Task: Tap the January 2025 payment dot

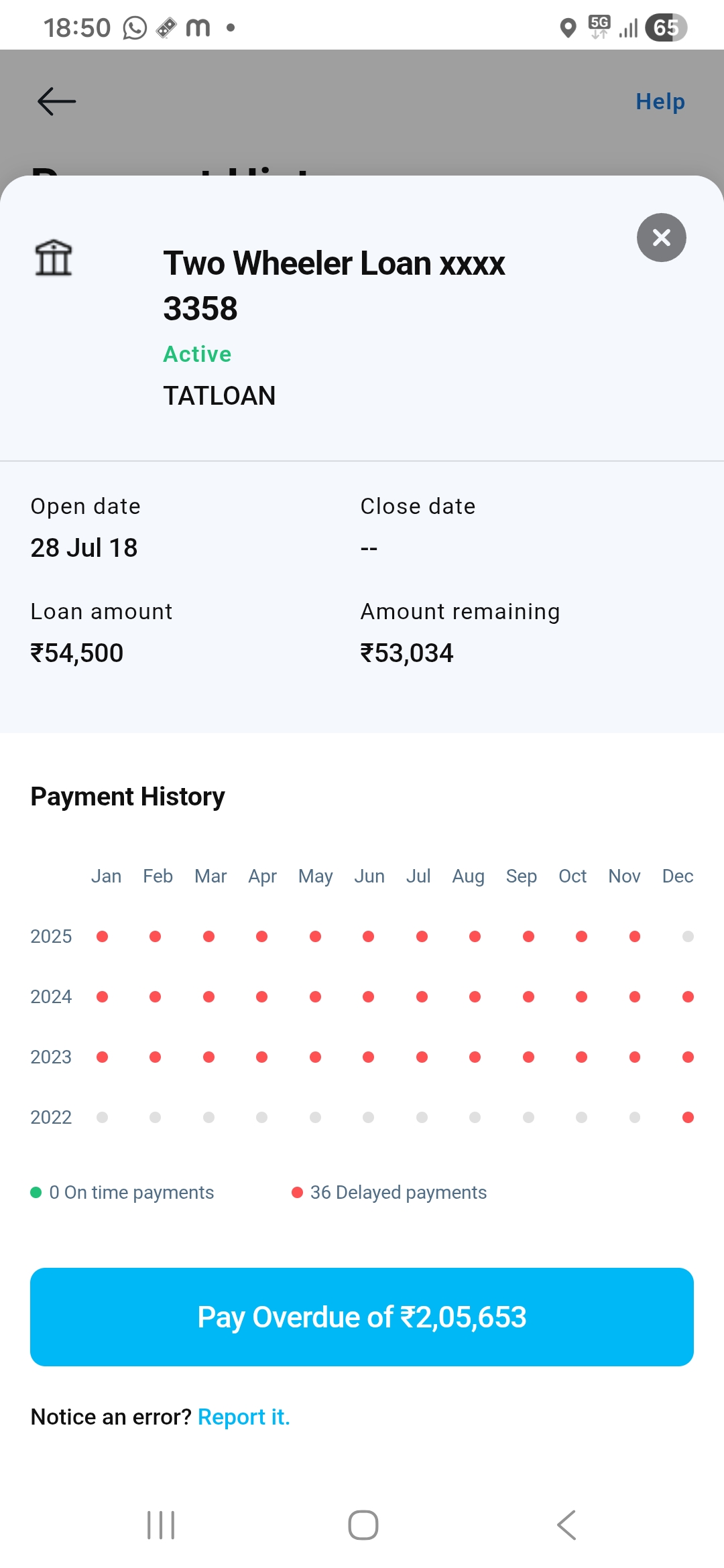Action: coord(102,936)
